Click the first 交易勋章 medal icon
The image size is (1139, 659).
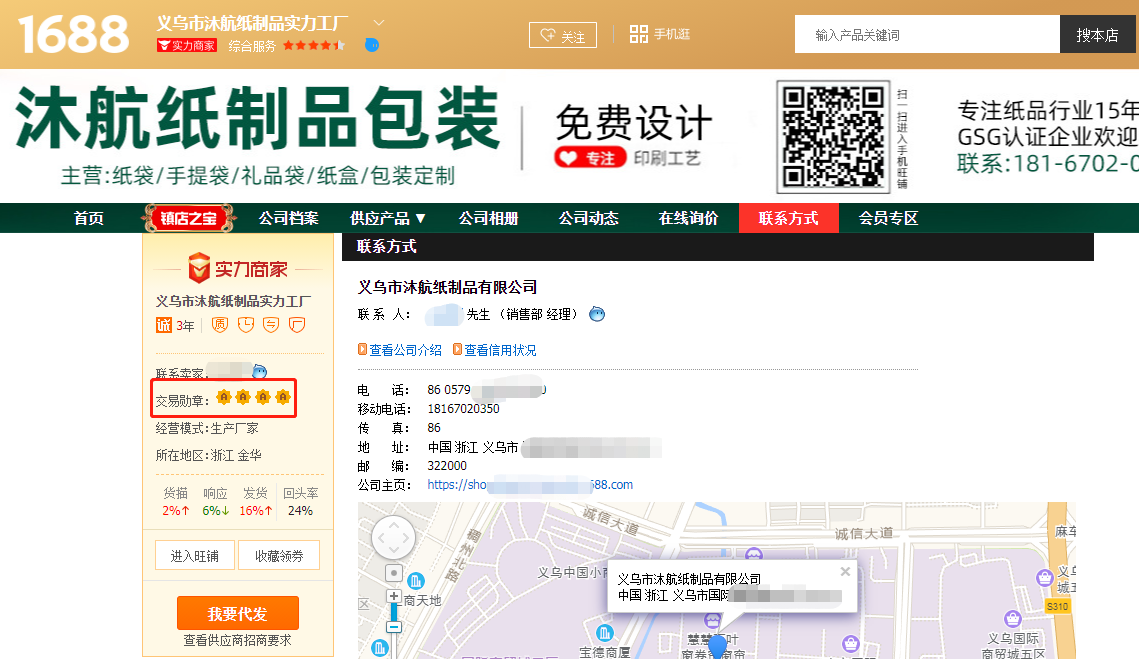click(224, 397)
